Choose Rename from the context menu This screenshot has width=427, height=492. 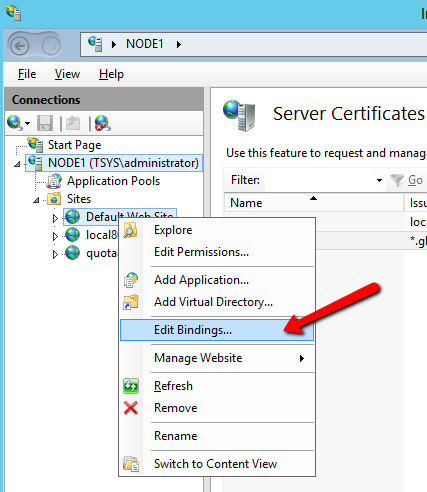click(x=217, y=436)
